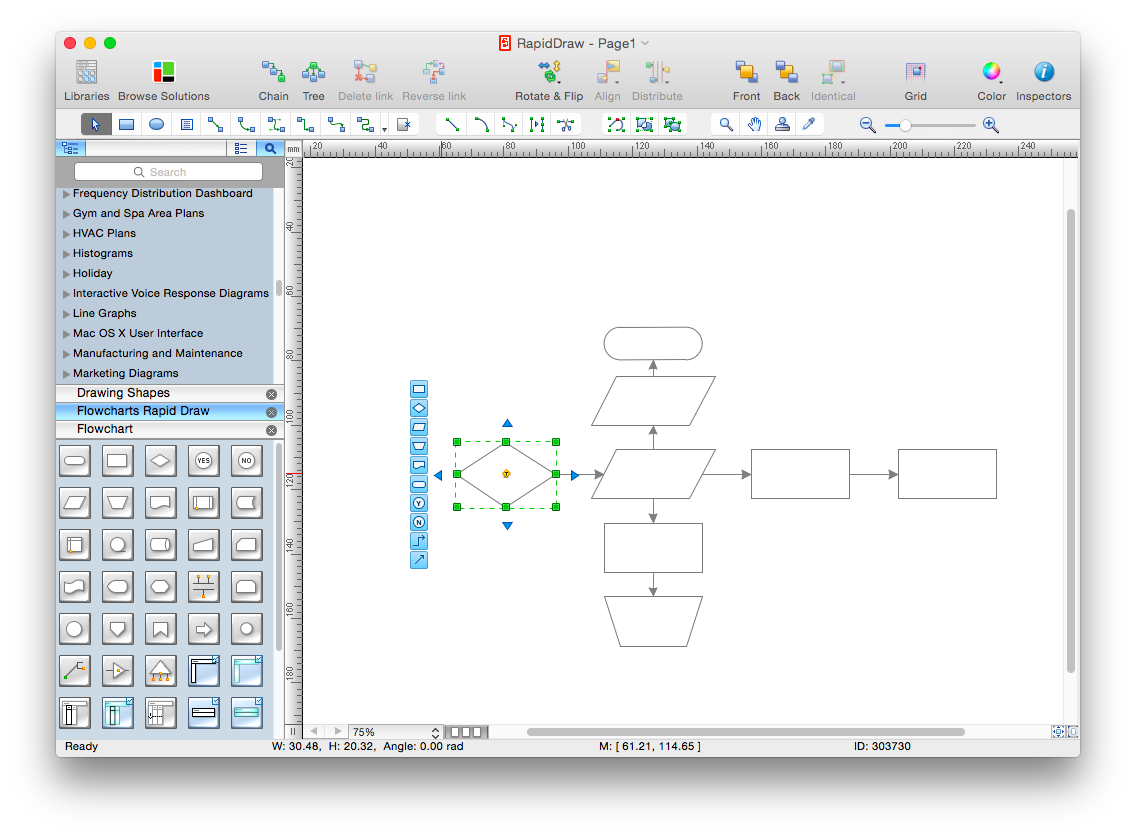Viewport: 1136px width, 837px height.
Task: Click the zoom in magnifier icon
Action: 990,125
